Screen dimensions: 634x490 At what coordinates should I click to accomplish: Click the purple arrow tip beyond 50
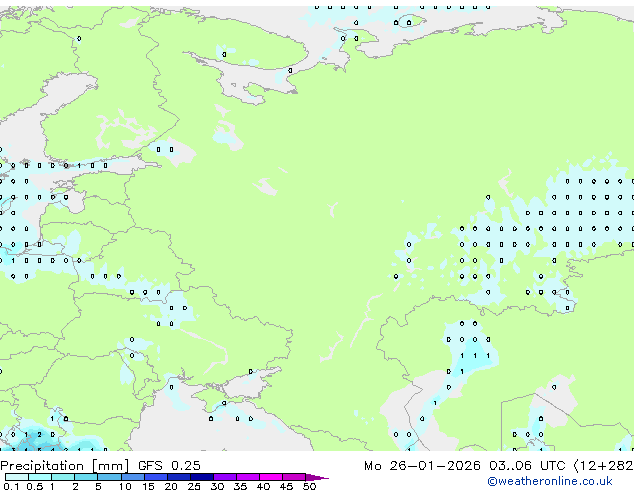(x=317, y=477)
